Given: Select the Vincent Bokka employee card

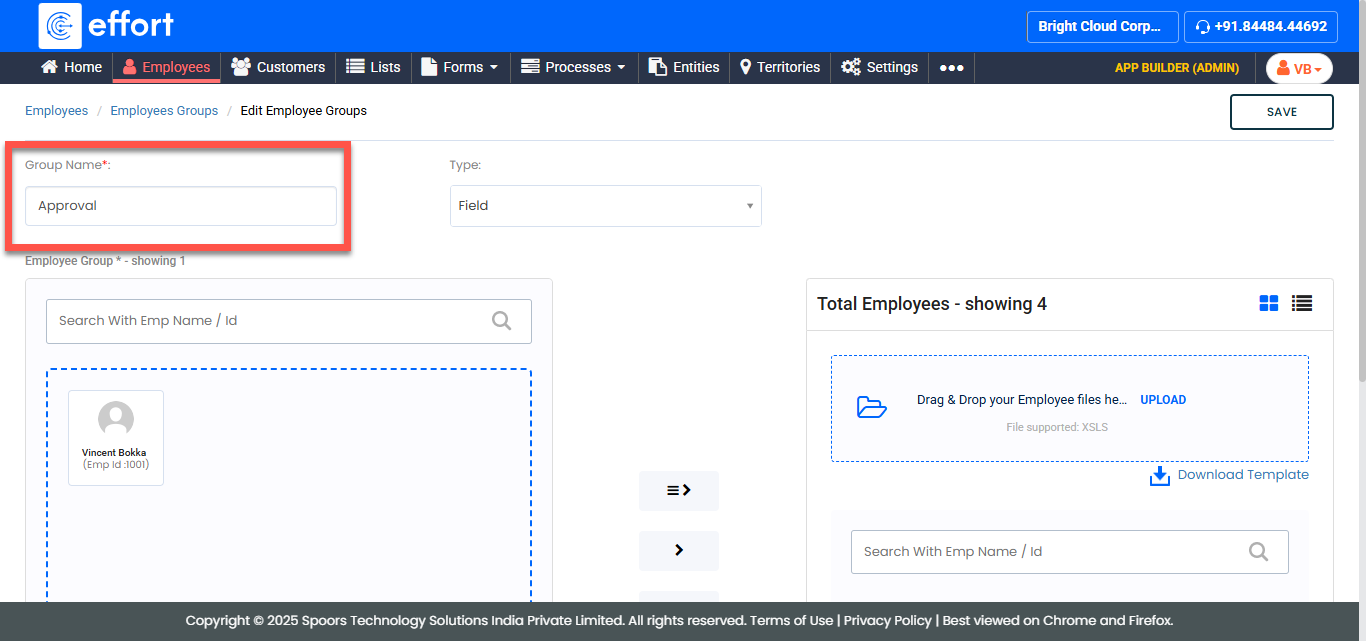Looking at the screenshot, I should pos(116,438).
